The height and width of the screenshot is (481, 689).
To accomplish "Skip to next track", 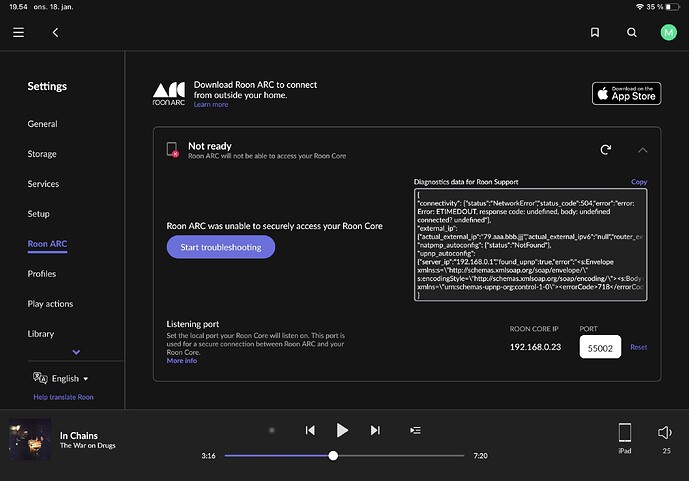I will (x=375, y=430).
